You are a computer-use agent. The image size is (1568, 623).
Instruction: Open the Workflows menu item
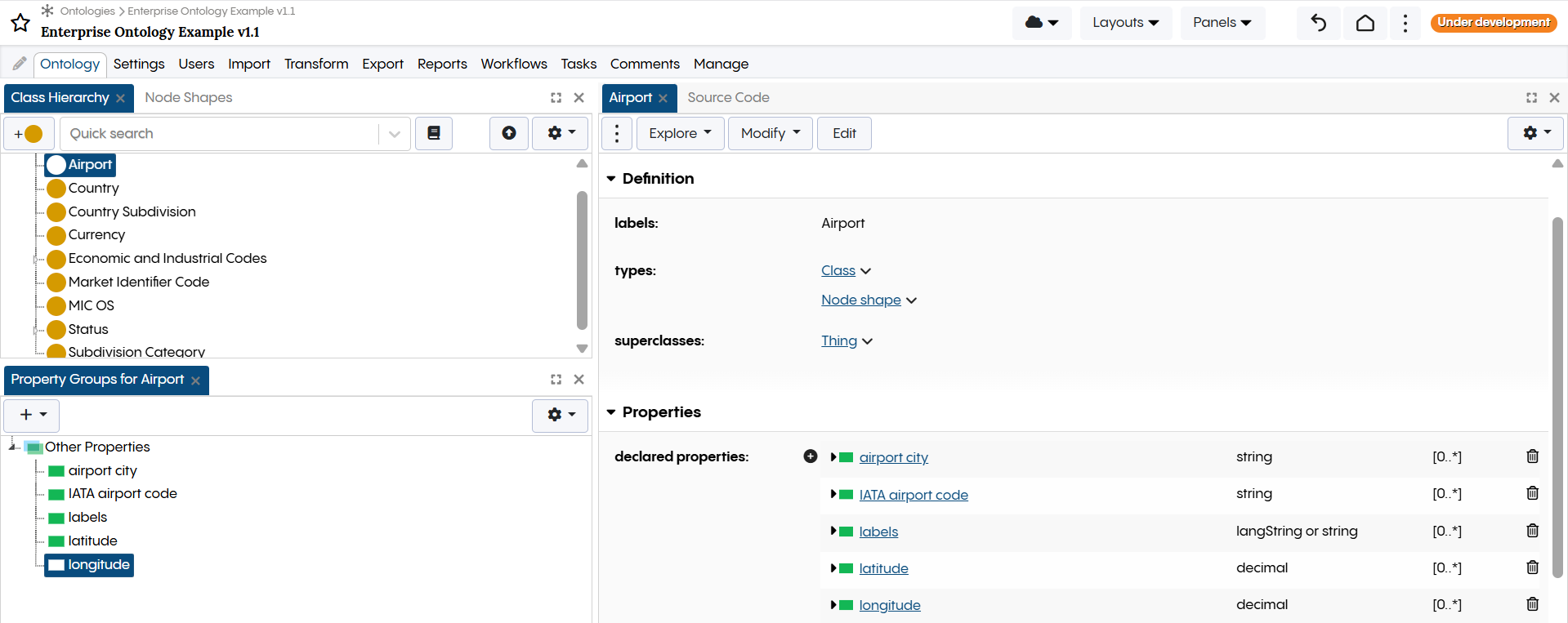513,64
